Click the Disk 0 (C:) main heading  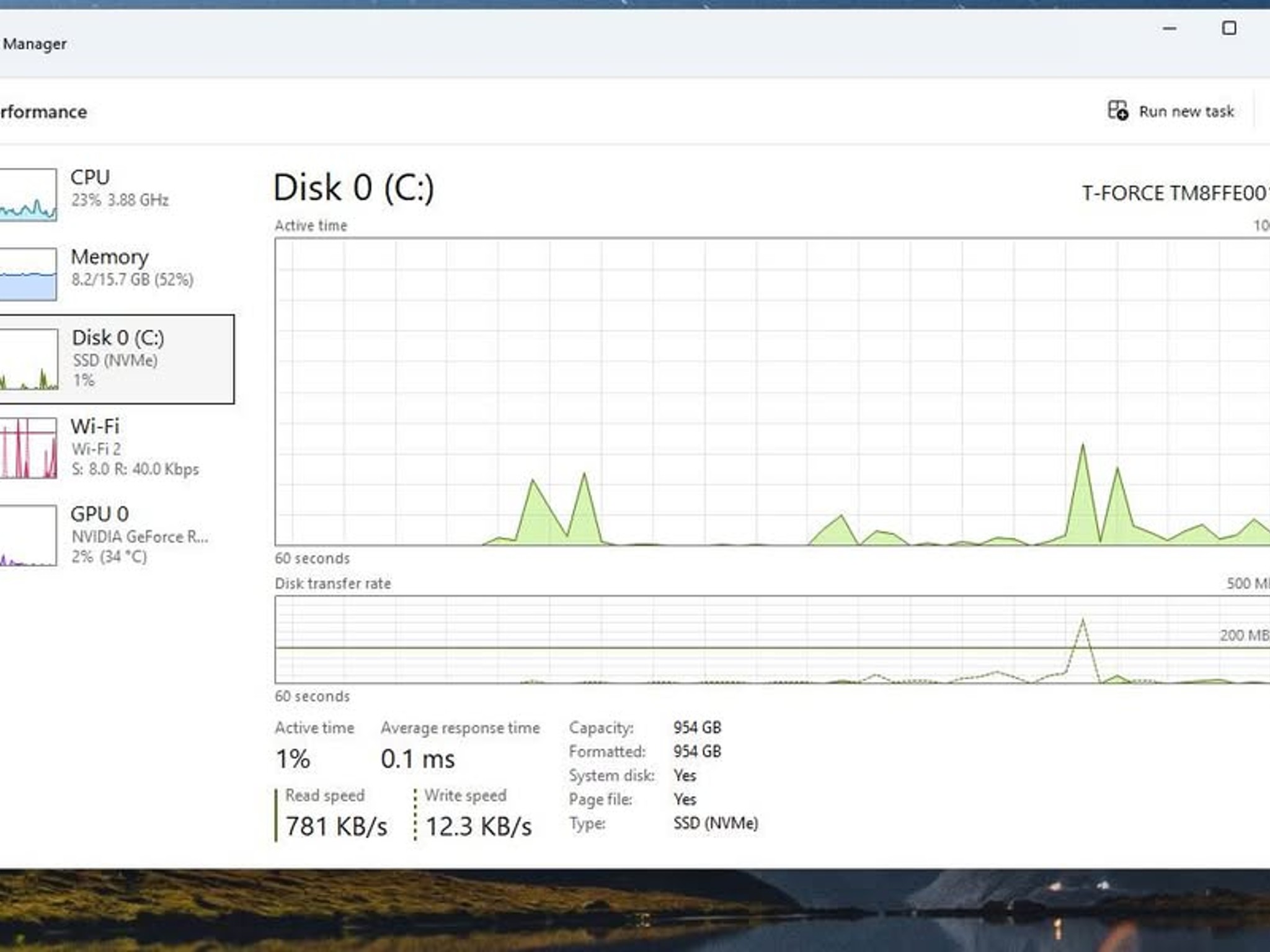pyautogui.click(x=353, y=188)
